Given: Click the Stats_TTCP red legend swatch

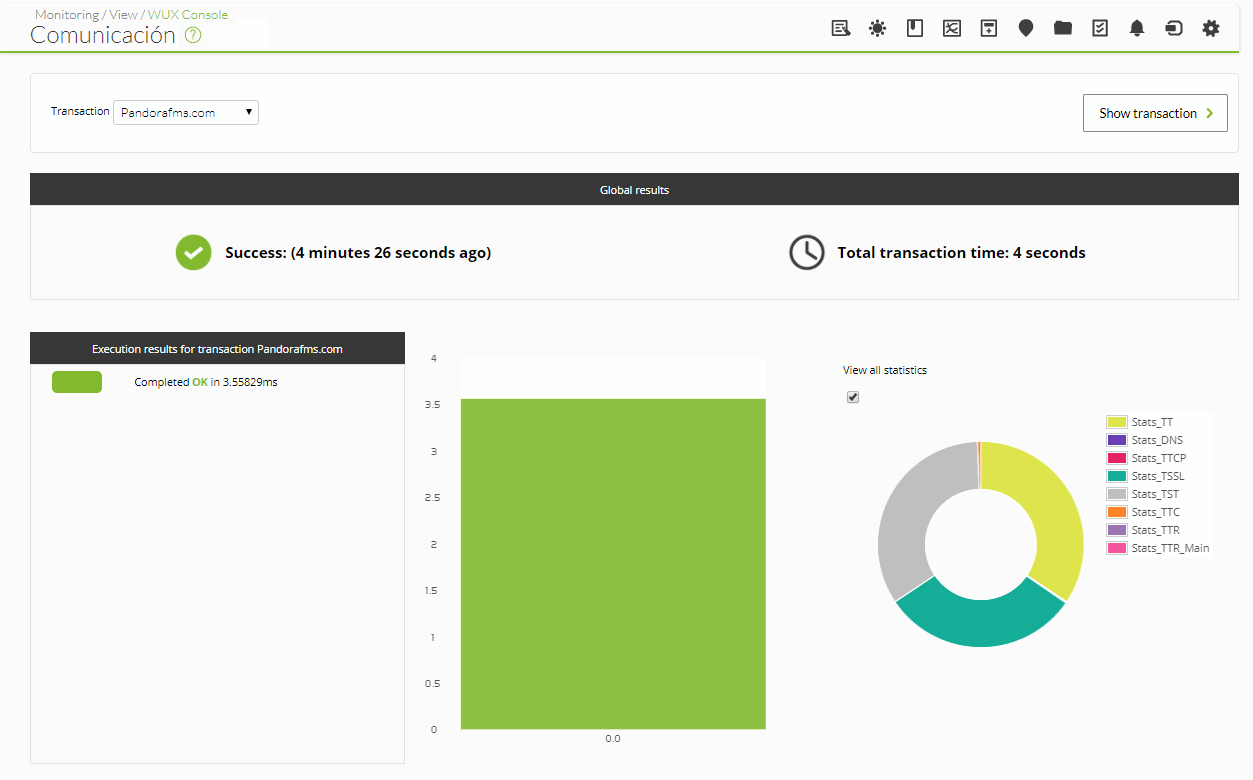Looking at the screenshot, I should pos(1117,458).
